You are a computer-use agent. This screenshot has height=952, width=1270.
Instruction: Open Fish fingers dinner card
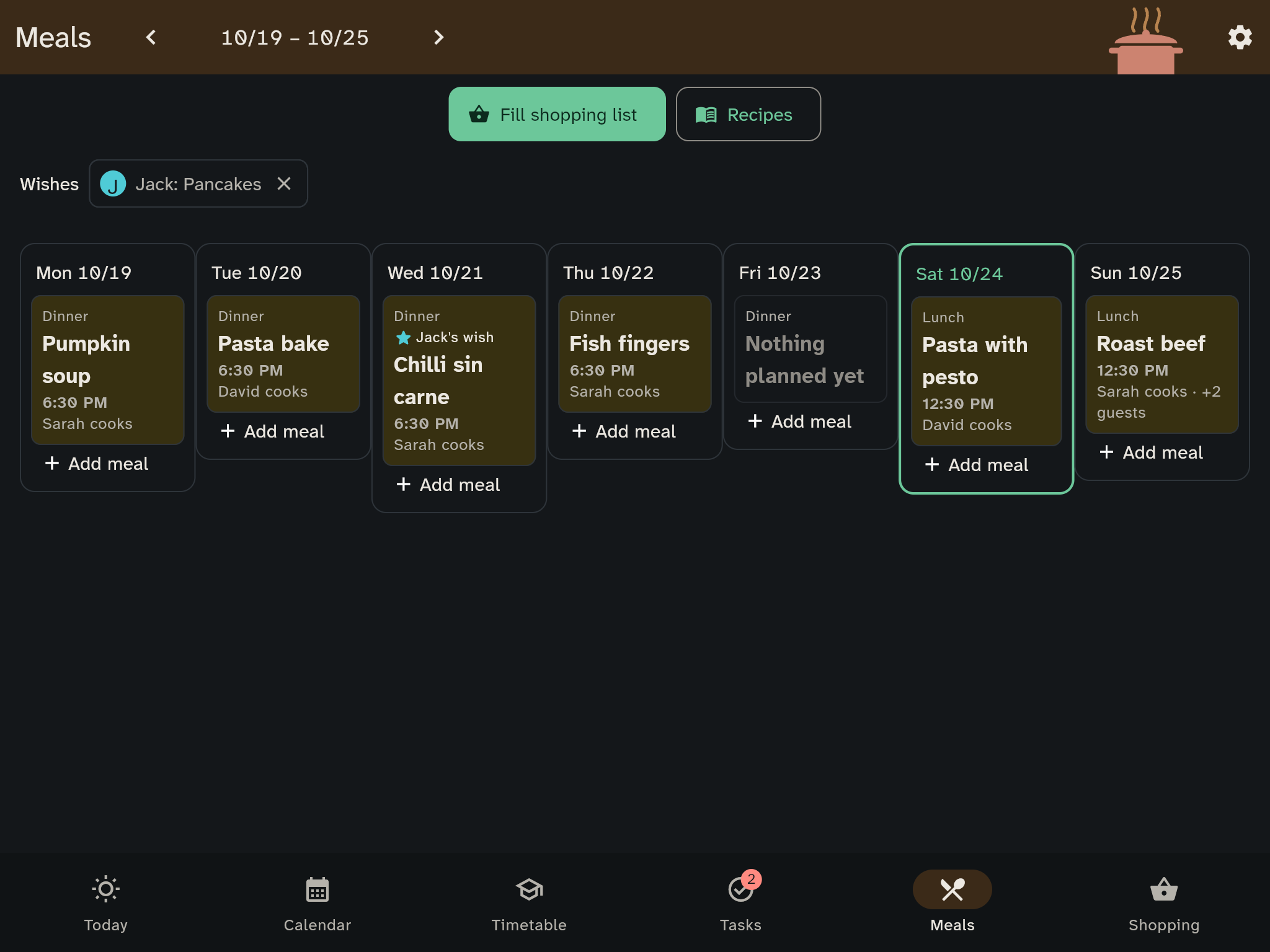point(635,353)
